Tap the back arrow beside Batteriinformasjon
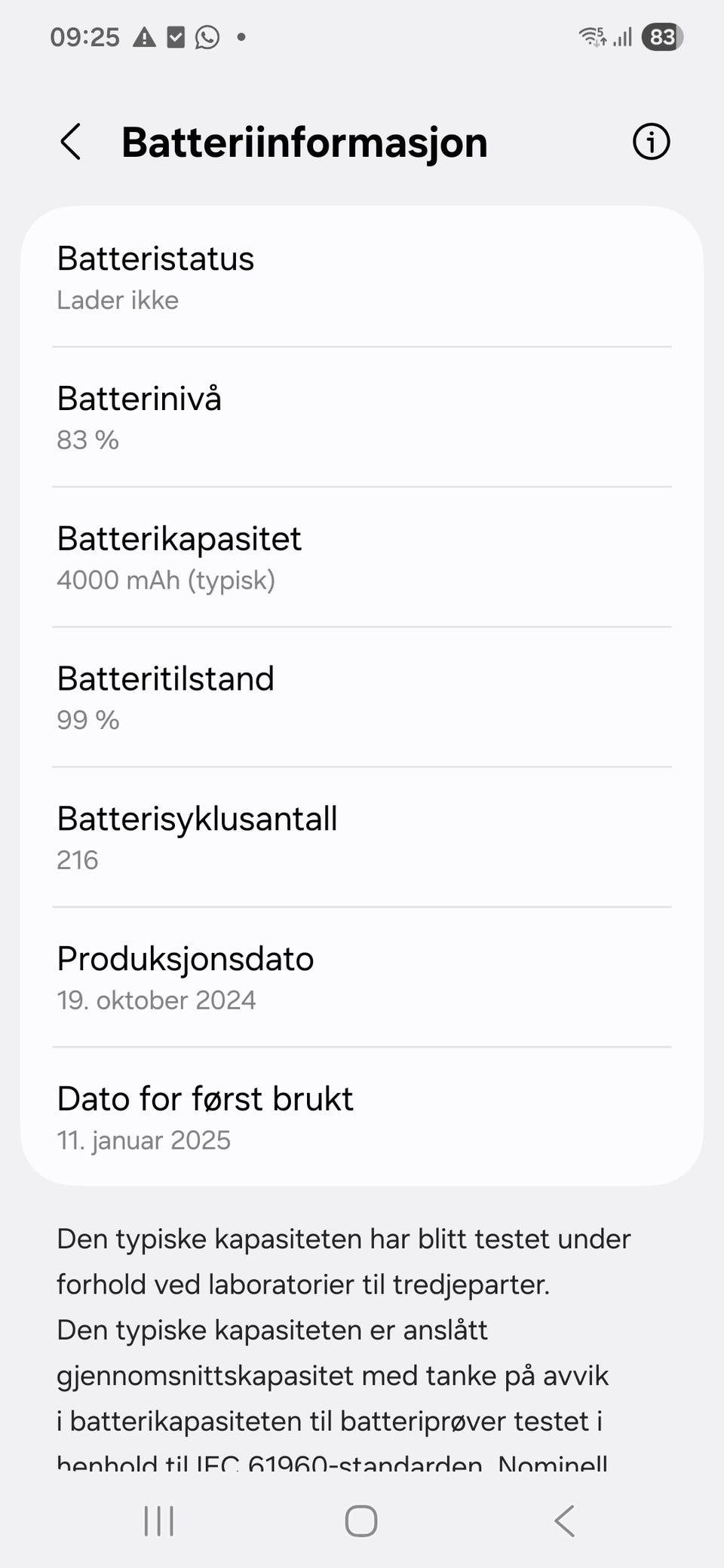Image resolution: width=724 pixels, height=1568 pixels. pyautogui.click(x=71, y=142)
